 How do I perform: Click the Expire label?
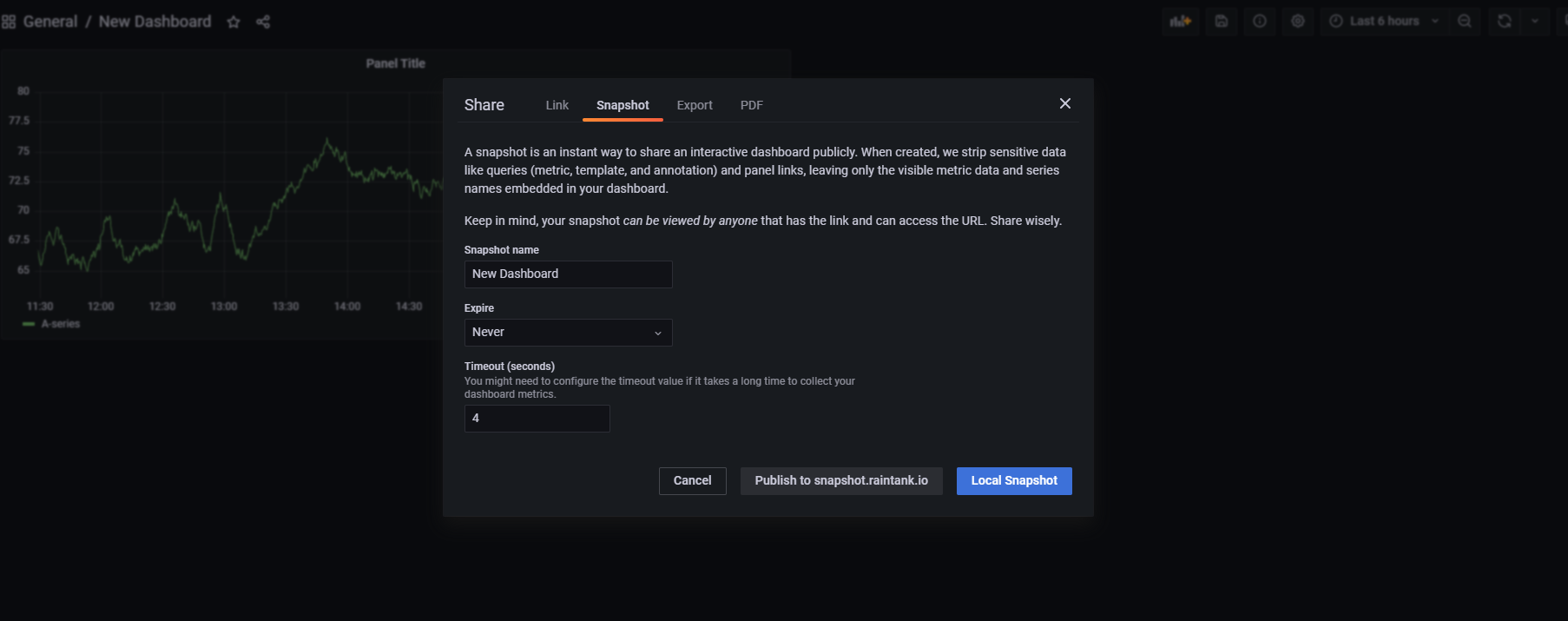[x=479, y=308]
